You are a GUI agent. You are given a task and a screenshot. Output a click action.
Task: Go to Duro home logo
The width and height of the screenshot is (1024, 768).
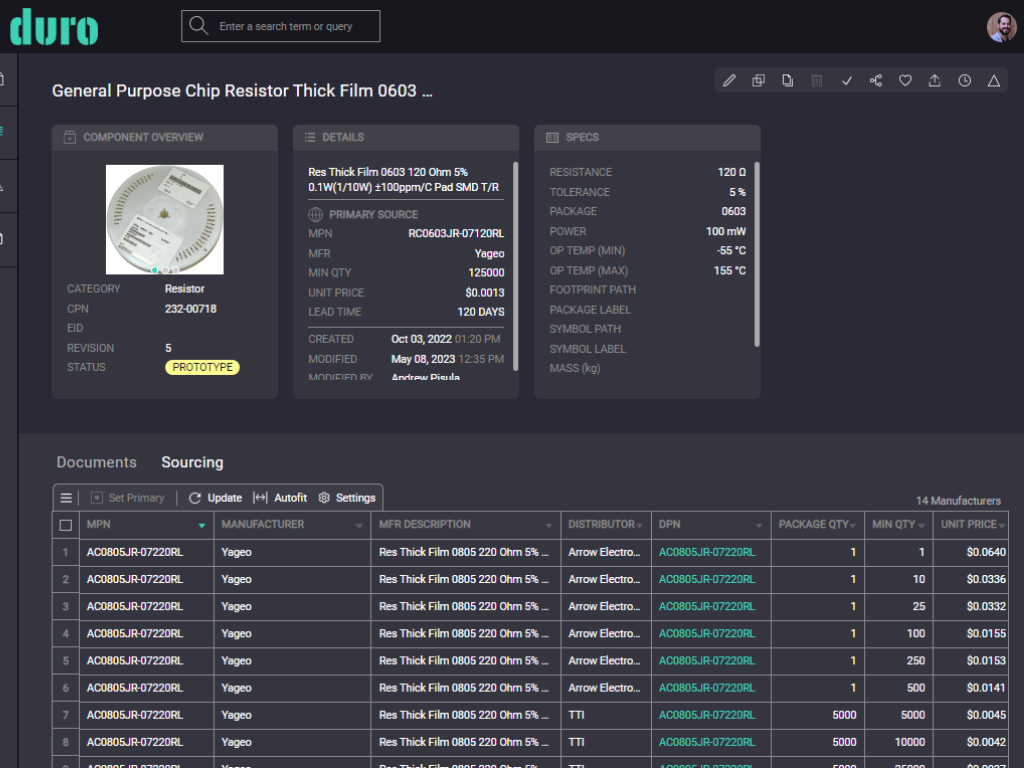[54, 27]
